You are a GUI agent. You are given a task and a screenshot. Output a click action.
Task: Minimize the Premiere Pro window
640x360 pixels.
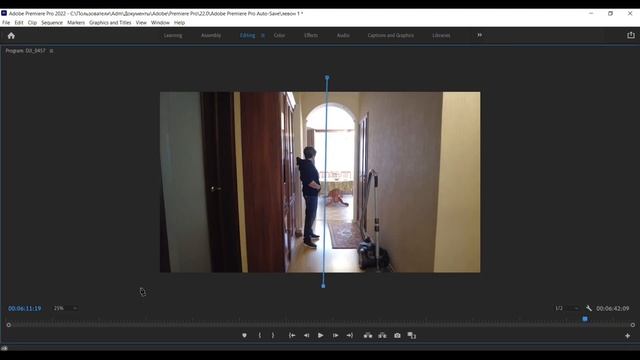click(x=591, y=13)
